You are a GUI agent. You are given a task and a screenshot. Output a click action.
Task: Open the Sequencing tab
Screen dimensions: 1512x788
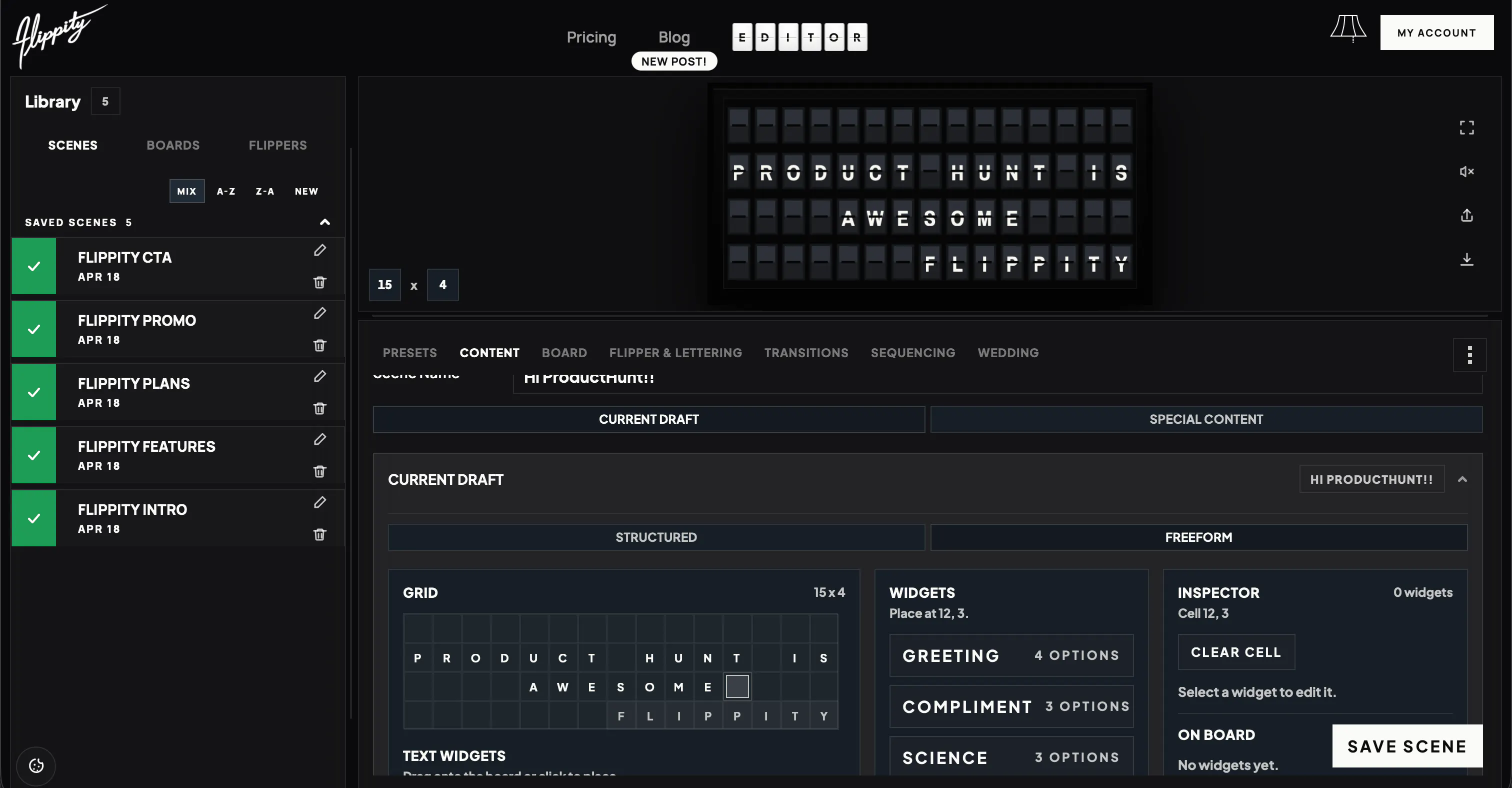pyautogui.click(x=912, y=353)
